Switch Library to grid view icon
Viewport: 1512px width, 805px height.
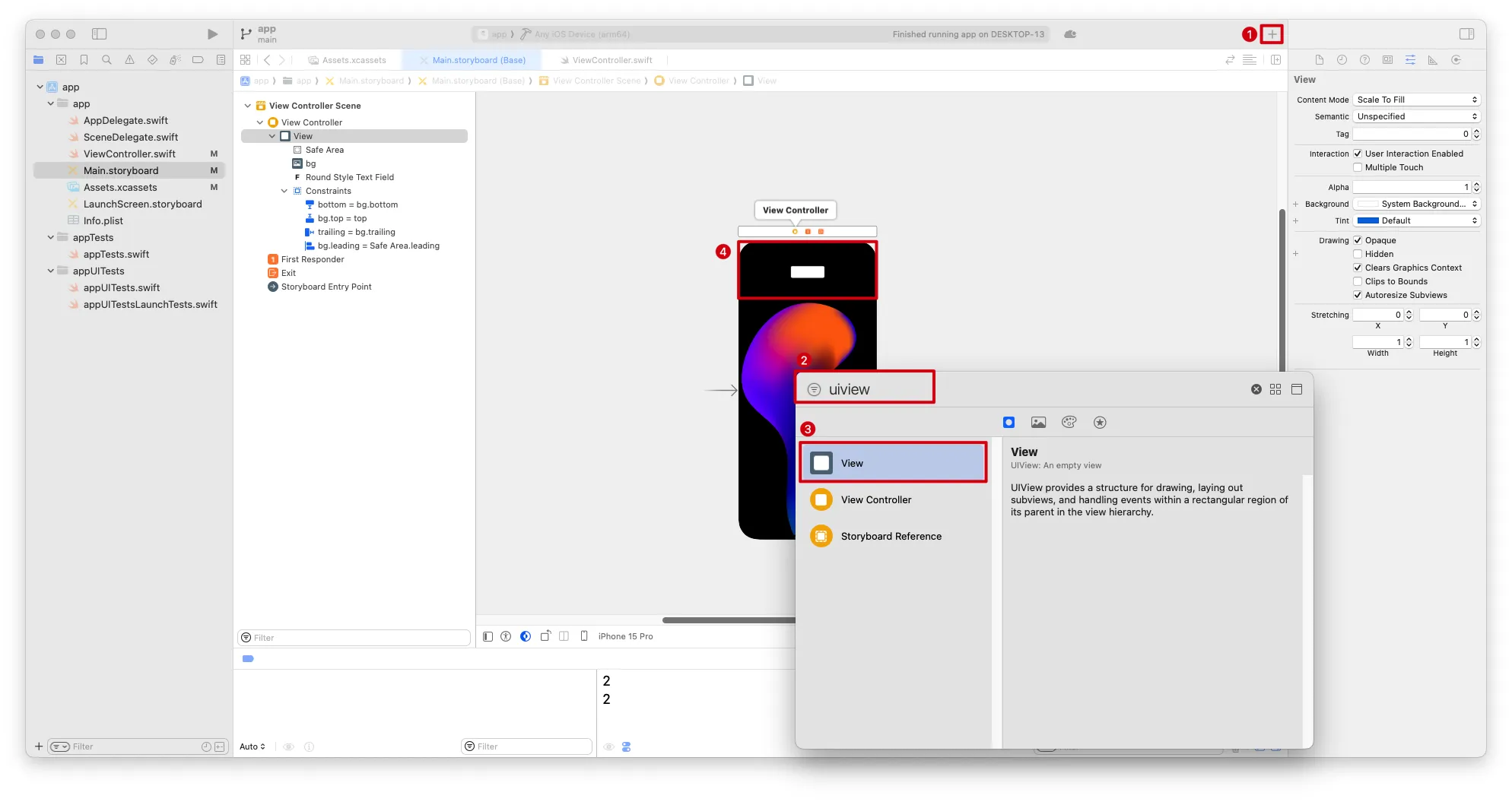(x=1275, y=389)
